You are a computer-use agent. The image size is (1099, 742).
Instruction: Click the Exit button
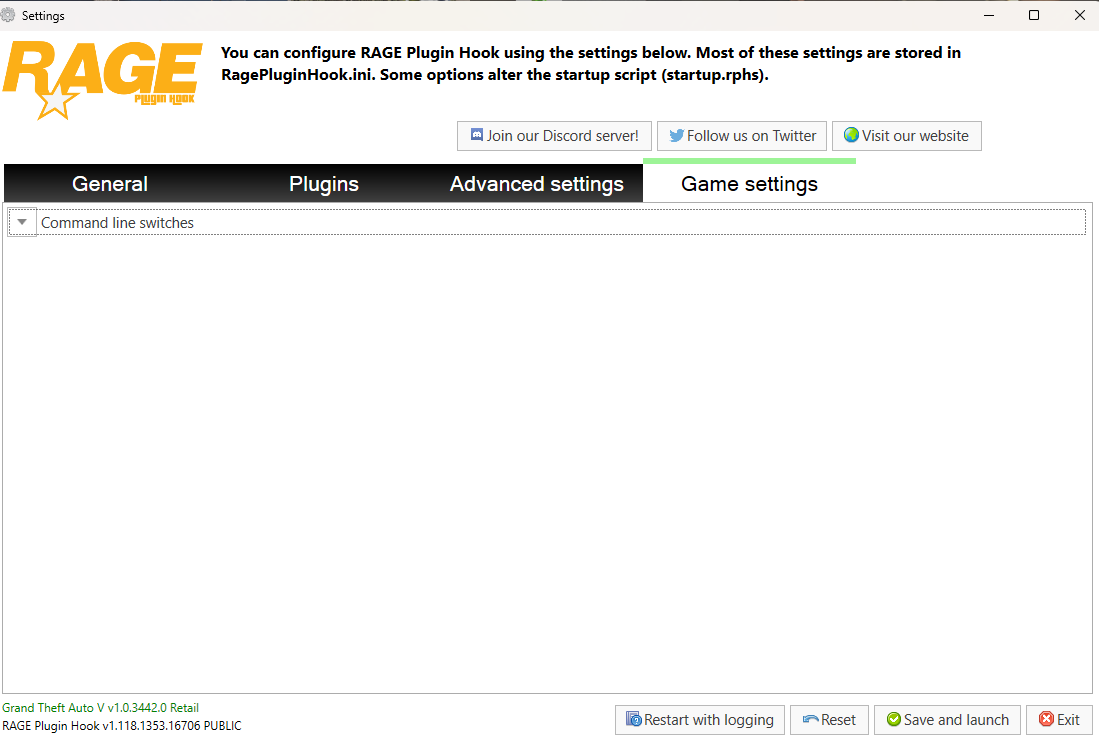[x=1059, y=720]
